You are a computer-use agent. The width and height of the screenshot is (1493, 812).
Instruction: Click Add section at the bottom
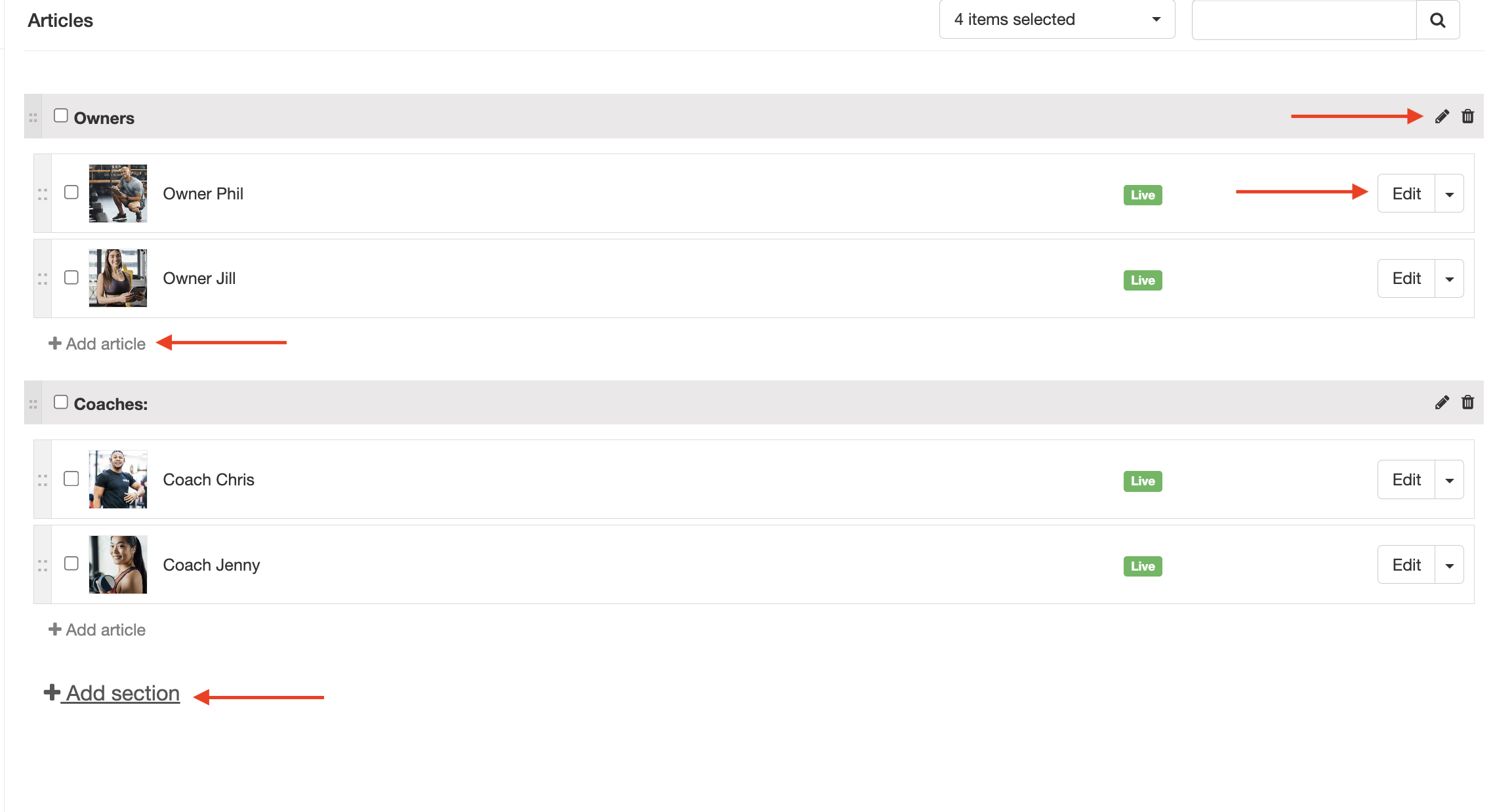[112, 693]
